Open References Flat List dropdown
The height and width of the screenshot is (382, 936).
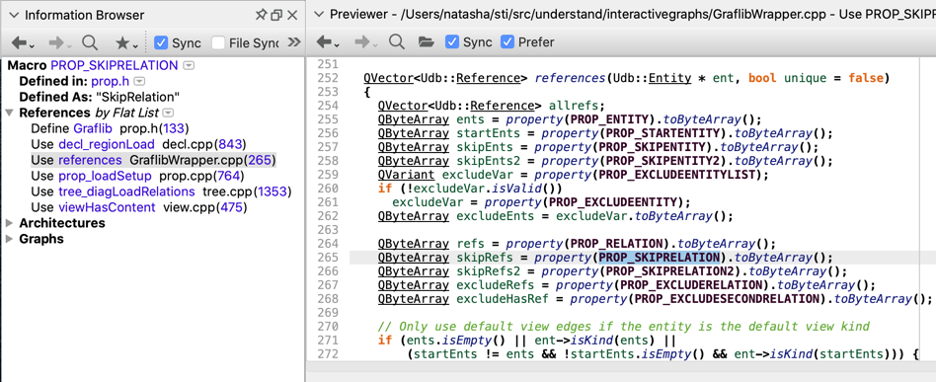(x=168, y=113)
